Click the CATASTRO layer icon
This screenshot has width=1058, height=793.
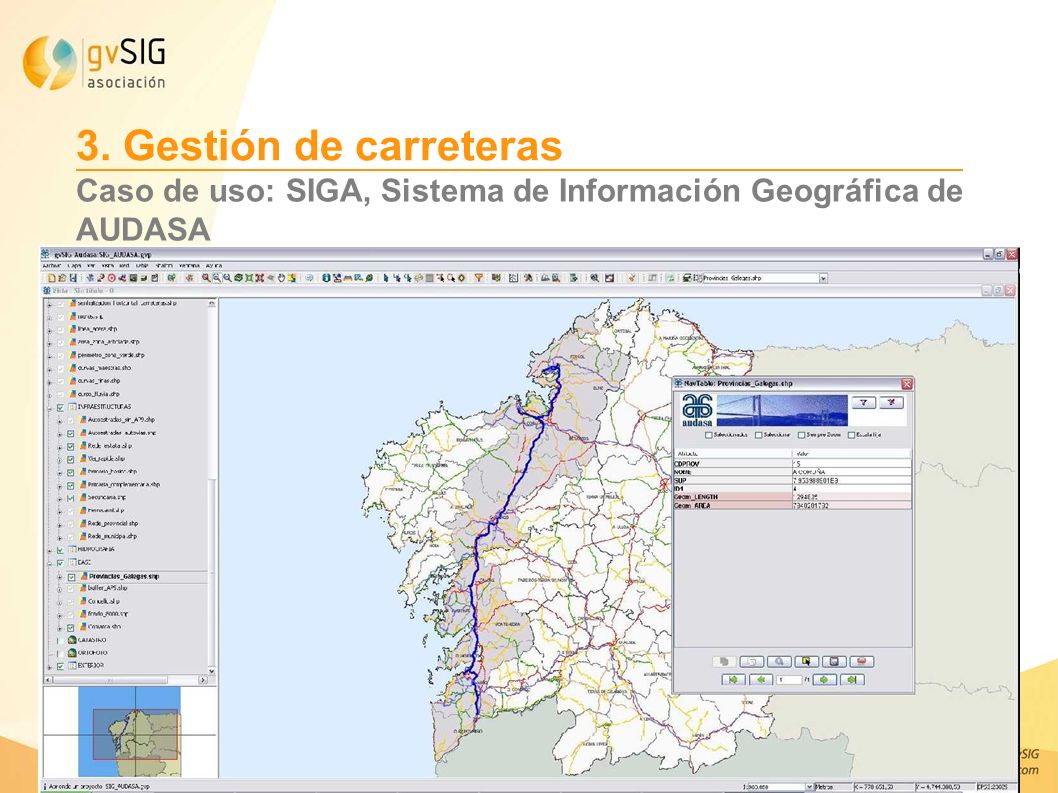[x=72, y=639]
